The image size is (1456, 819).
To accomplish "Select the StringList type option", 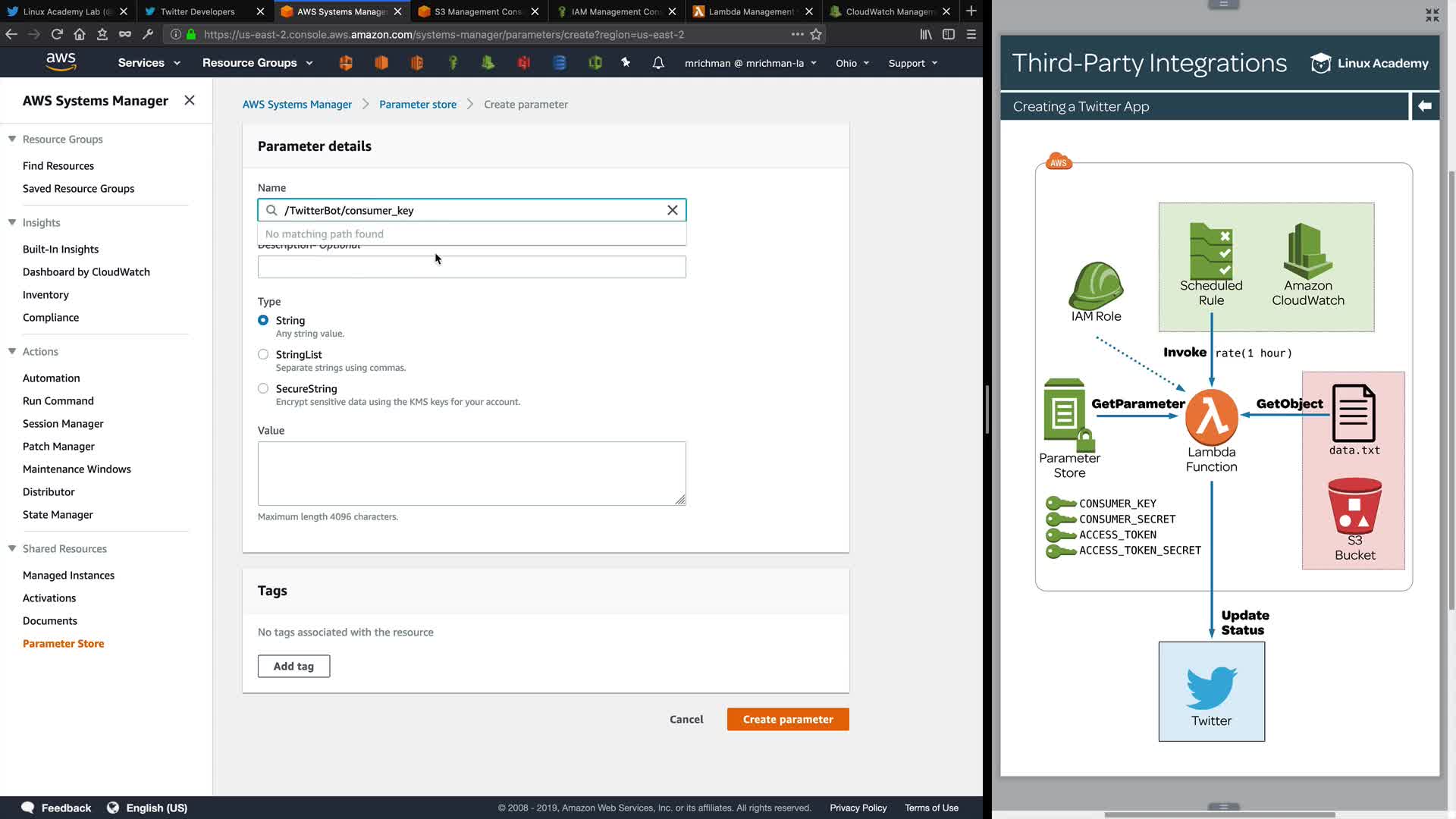I will pyautogui.click(x=263, y=354).
